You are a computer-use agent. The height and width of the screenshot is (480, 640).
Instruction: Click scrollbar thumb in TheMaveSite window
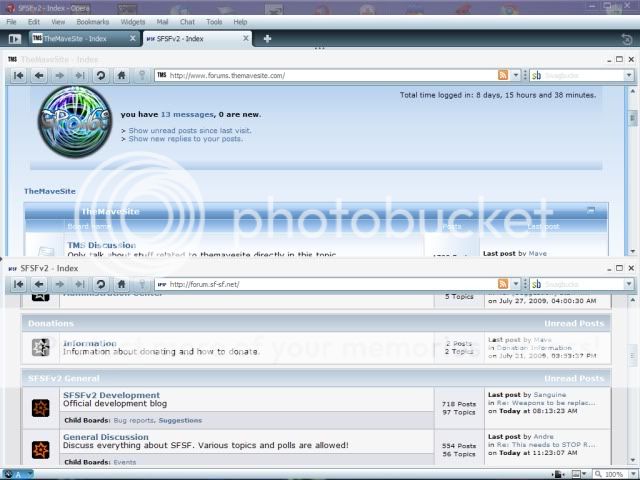pos(632,118)
